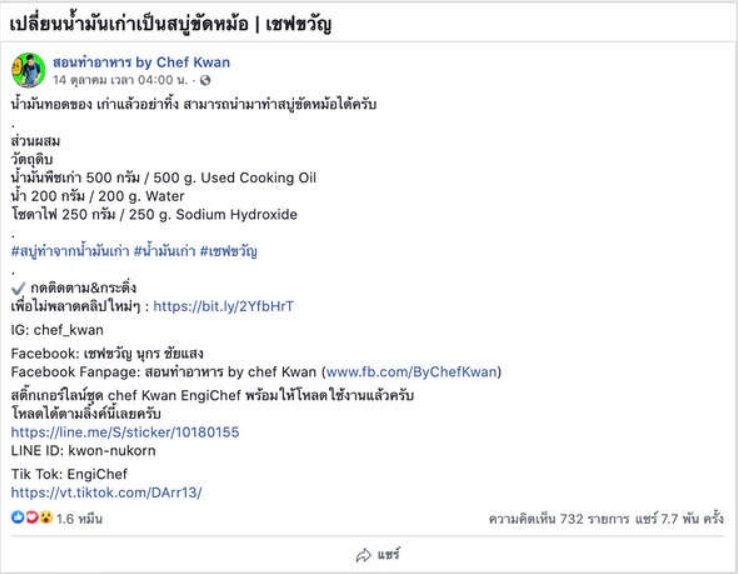
Task: Open www.fb.com/ByChefKwan fanpage link
Action: point(412,372)
